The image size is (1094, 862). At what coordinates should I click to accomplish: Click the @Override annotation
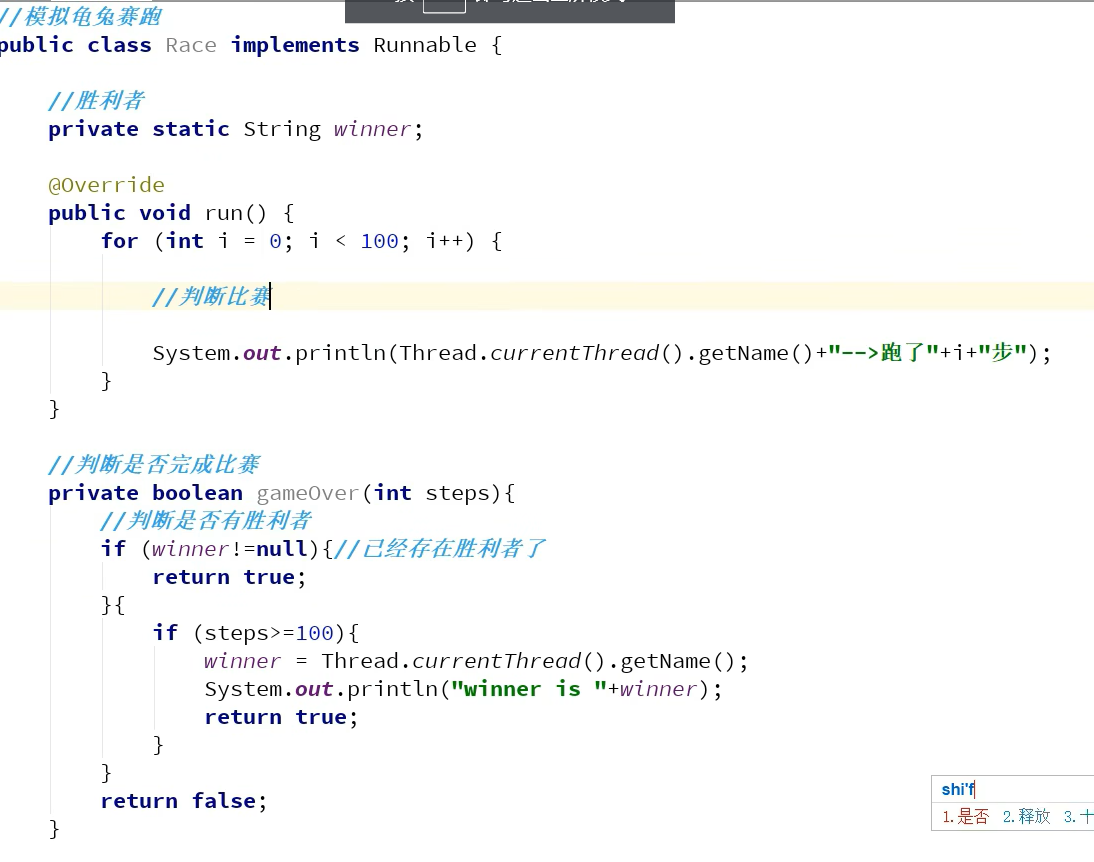(x=107, y=185)
